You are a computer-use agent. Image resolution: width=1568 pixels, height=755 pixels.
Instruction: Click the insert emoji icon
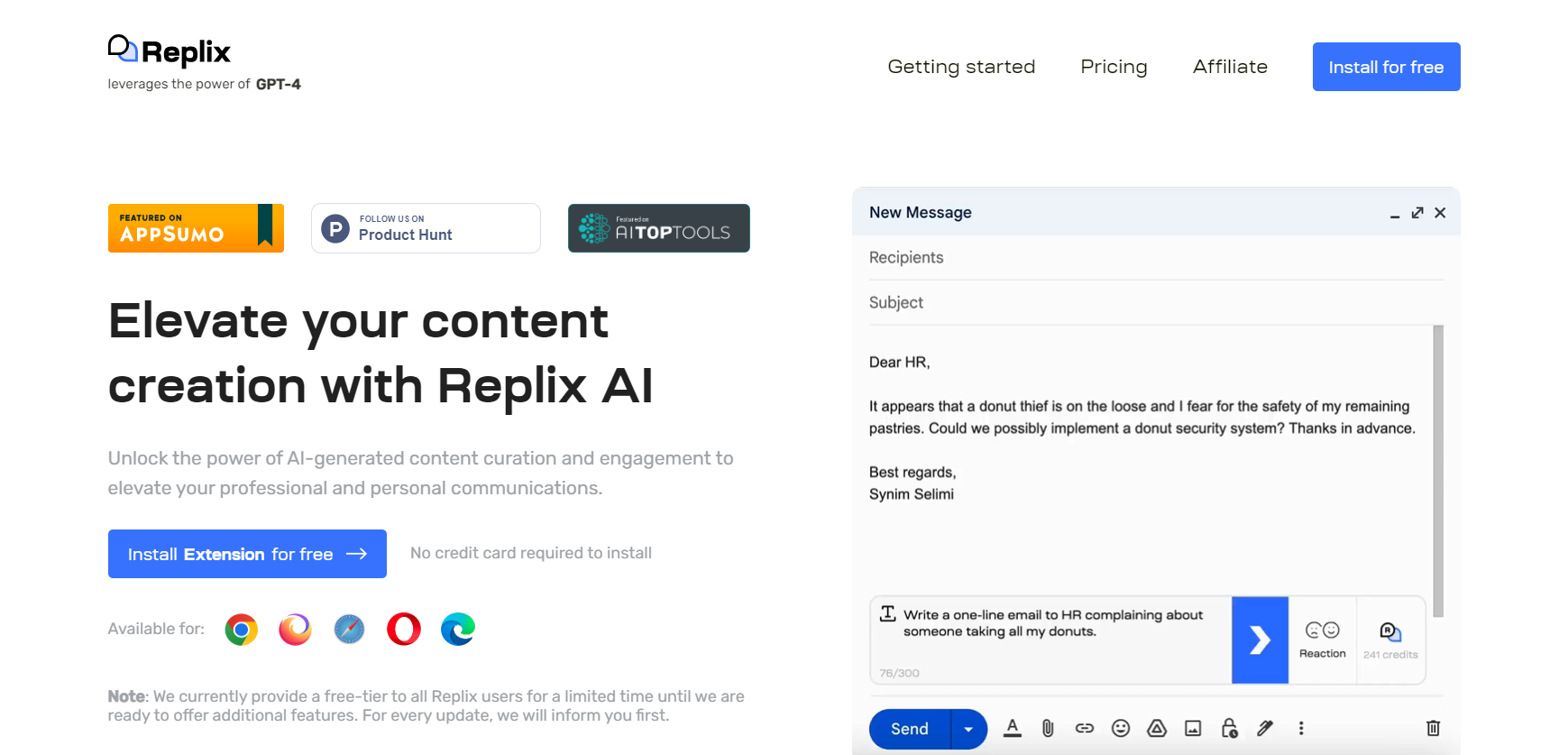[1121, 728]
